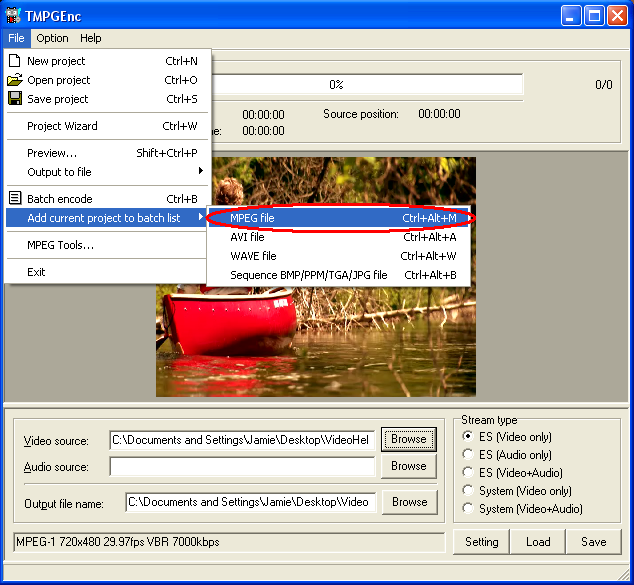Screen dimensions: 634x585
Task: Browse for the video source
Action: (409, 439)
